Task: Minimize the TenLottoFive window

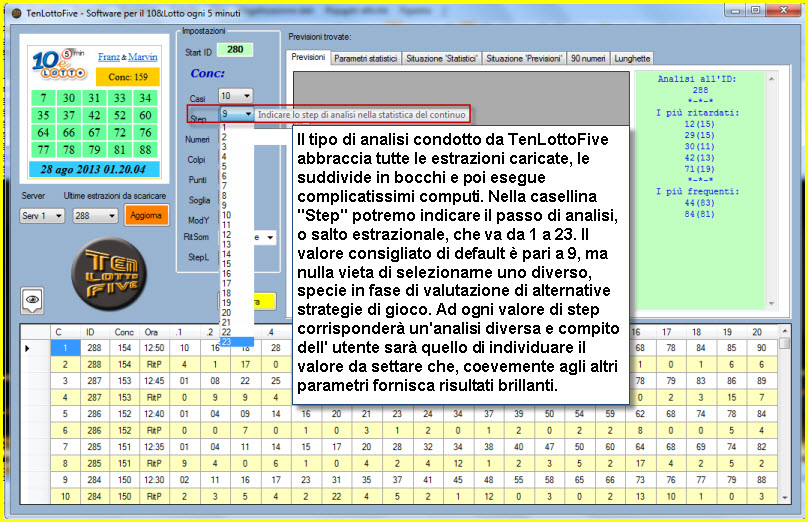Action: tap(735, 10)
